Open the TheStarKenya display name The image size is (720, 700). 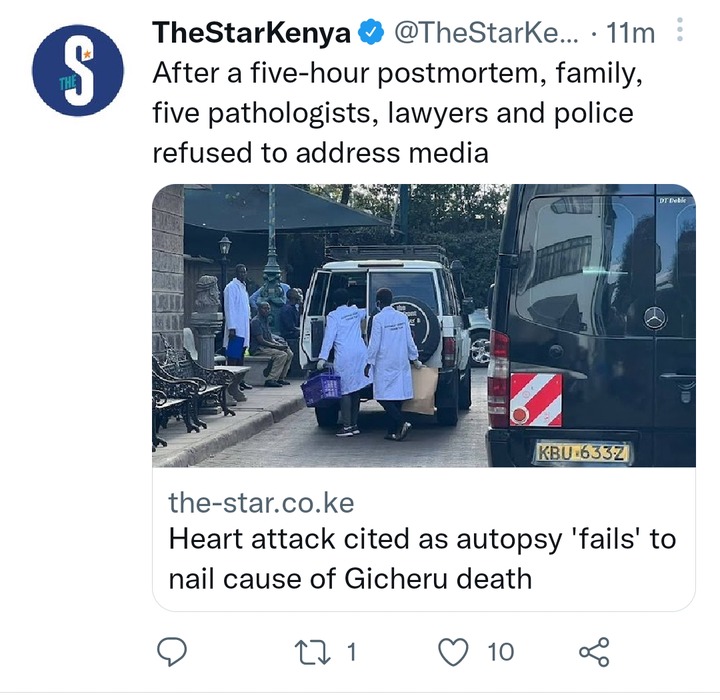[252, 33]
